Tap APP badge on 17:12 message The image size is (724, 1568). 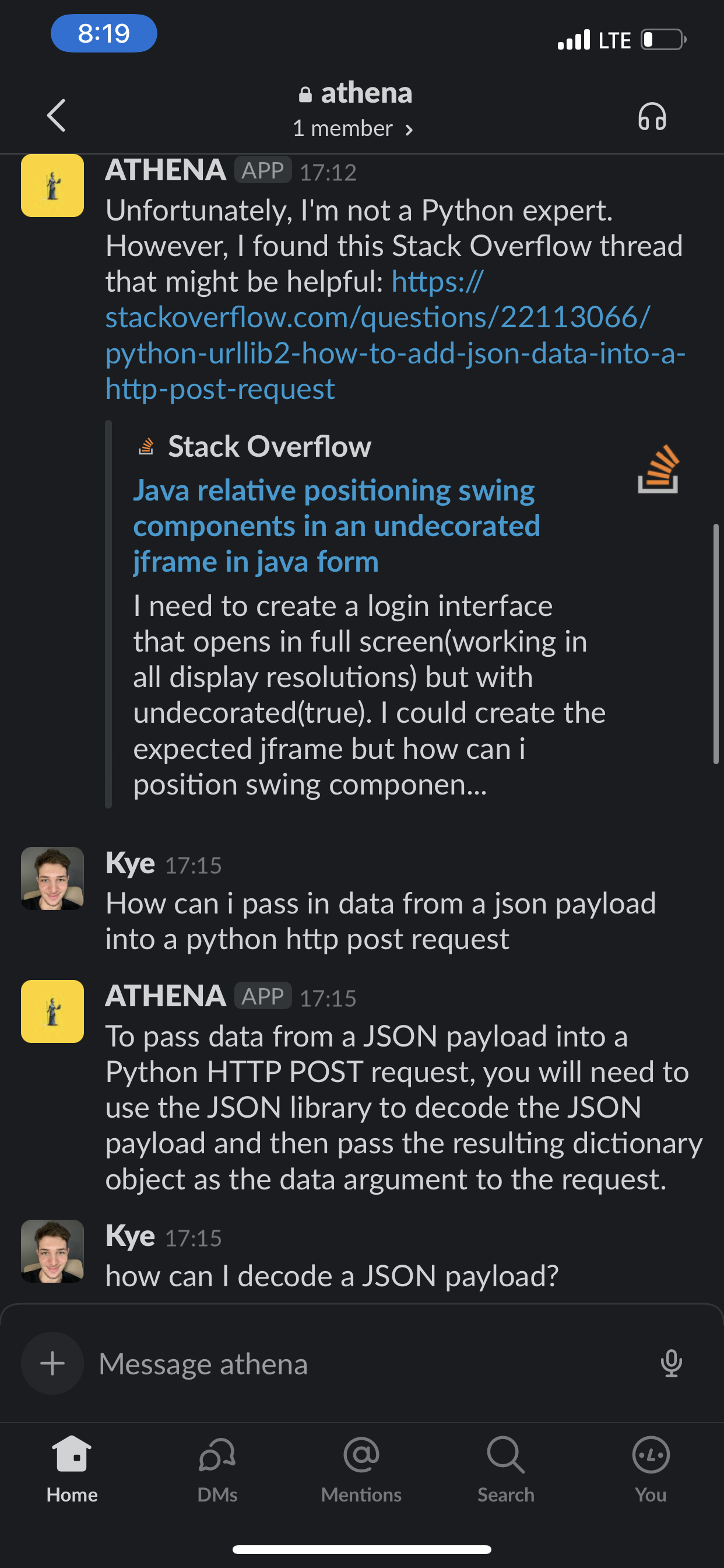[263, 170]
